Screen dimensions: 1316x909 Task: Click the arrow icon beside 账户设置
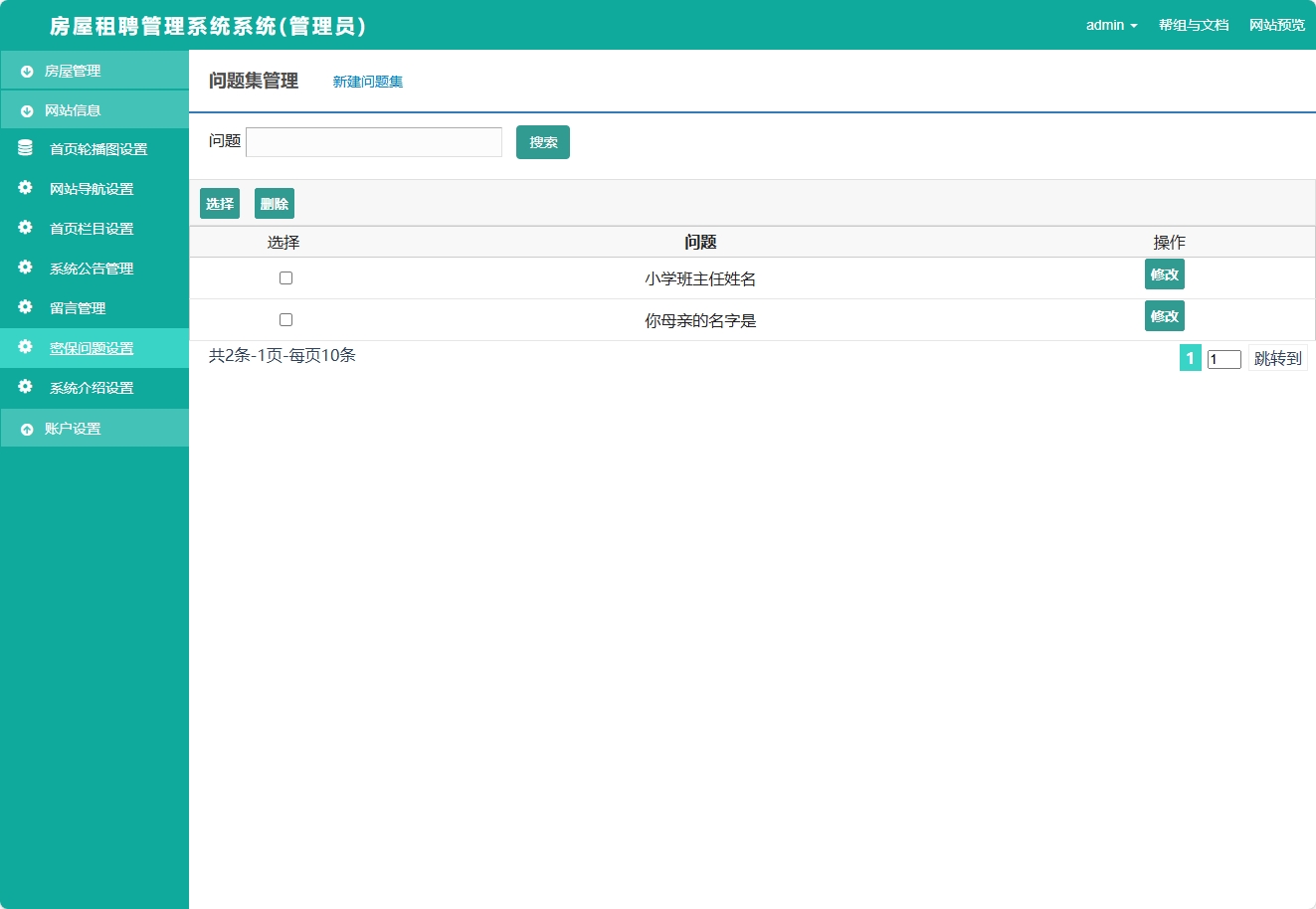coord(24,428)
